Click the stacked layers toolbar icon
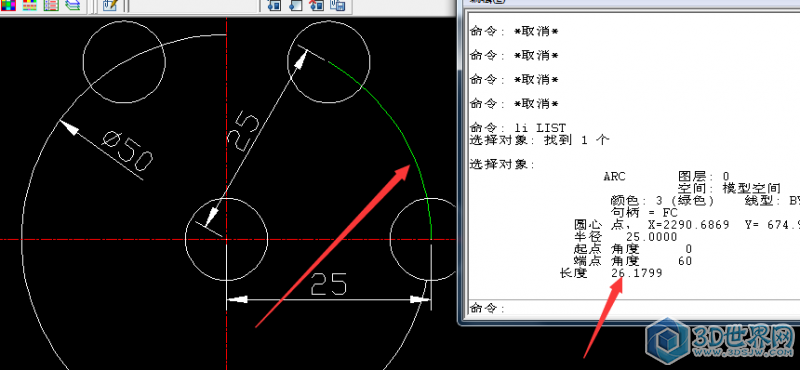Viewport: 800px width, 370px height. (x=72, y=5)
